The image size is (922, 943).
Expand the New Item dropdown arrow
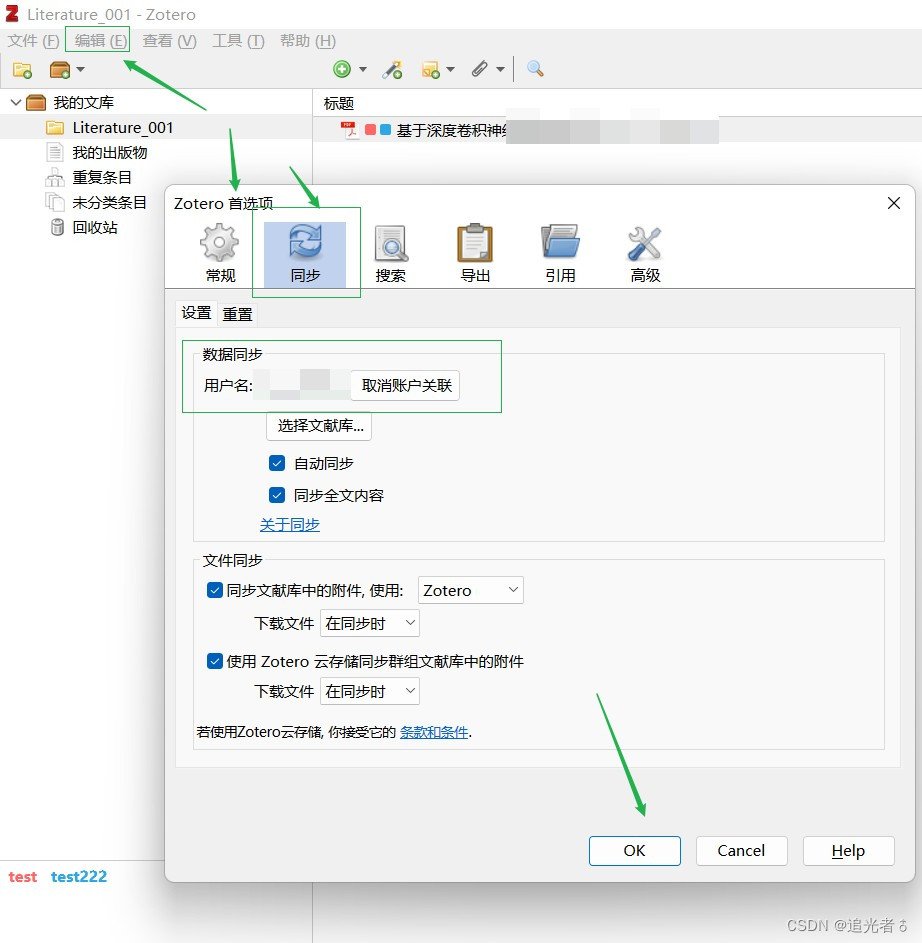(x=363, y=70)
